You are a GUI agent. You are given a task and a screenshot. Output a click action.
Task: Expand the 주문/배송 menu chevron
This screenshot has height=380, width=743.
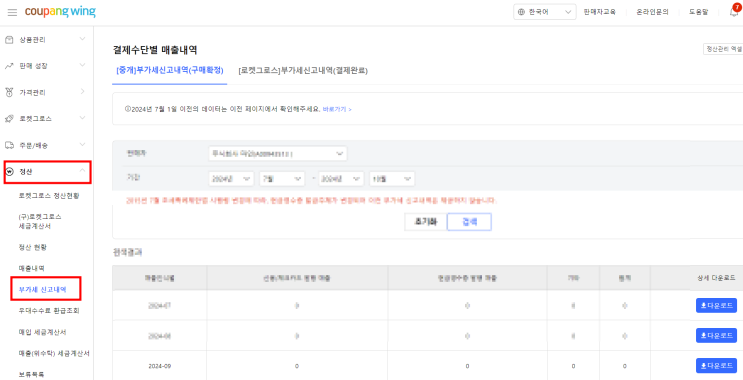(82, 144)
